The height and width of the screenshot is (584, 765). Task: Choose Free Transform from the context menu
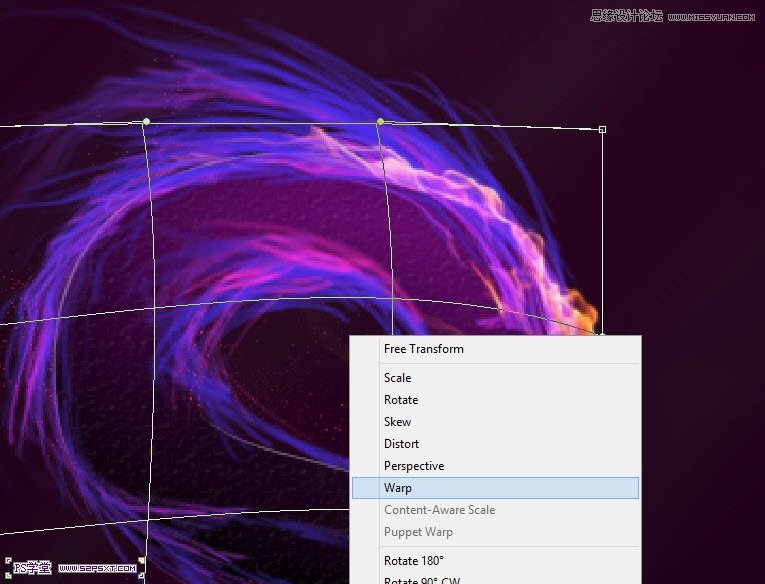[x=495, y=349]
